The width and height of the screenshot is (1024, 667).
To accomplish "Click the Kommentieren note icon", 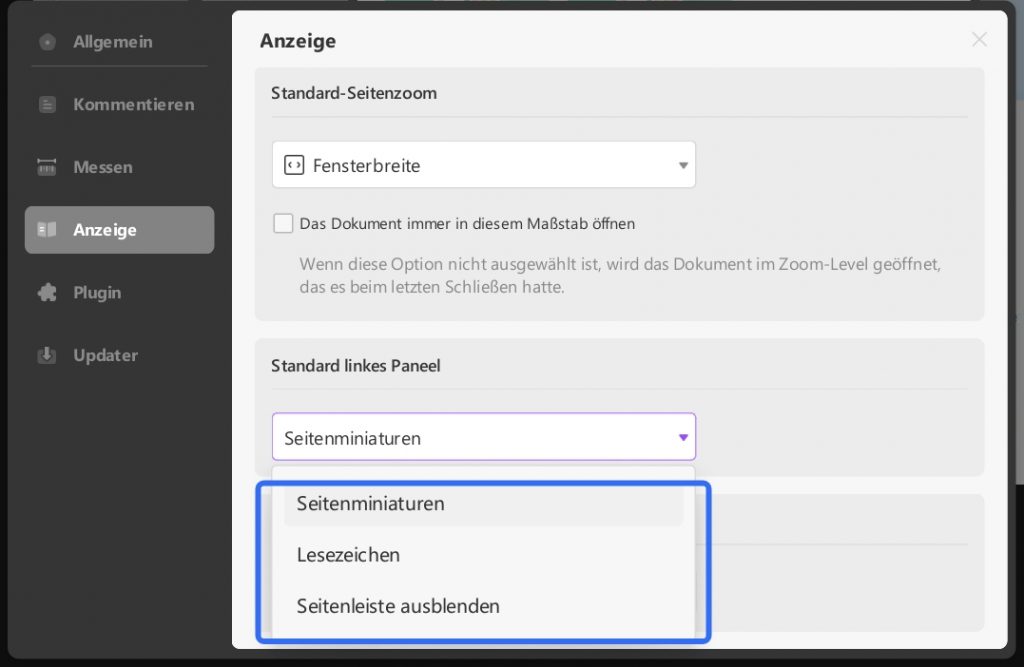I will coord(47,105).
